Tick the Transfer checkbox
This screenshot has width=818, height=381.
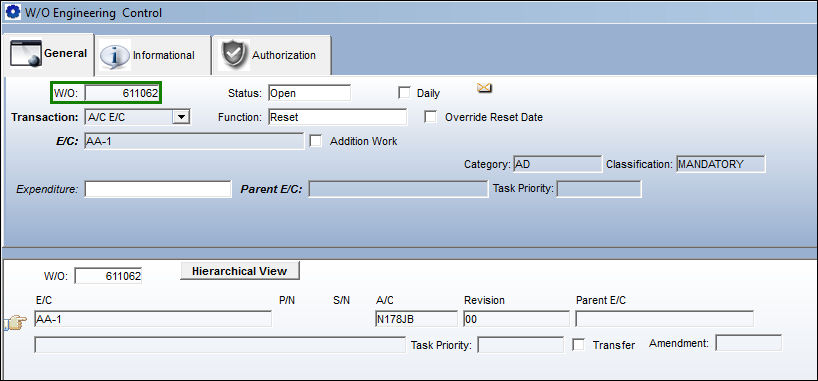pos(578,344)
